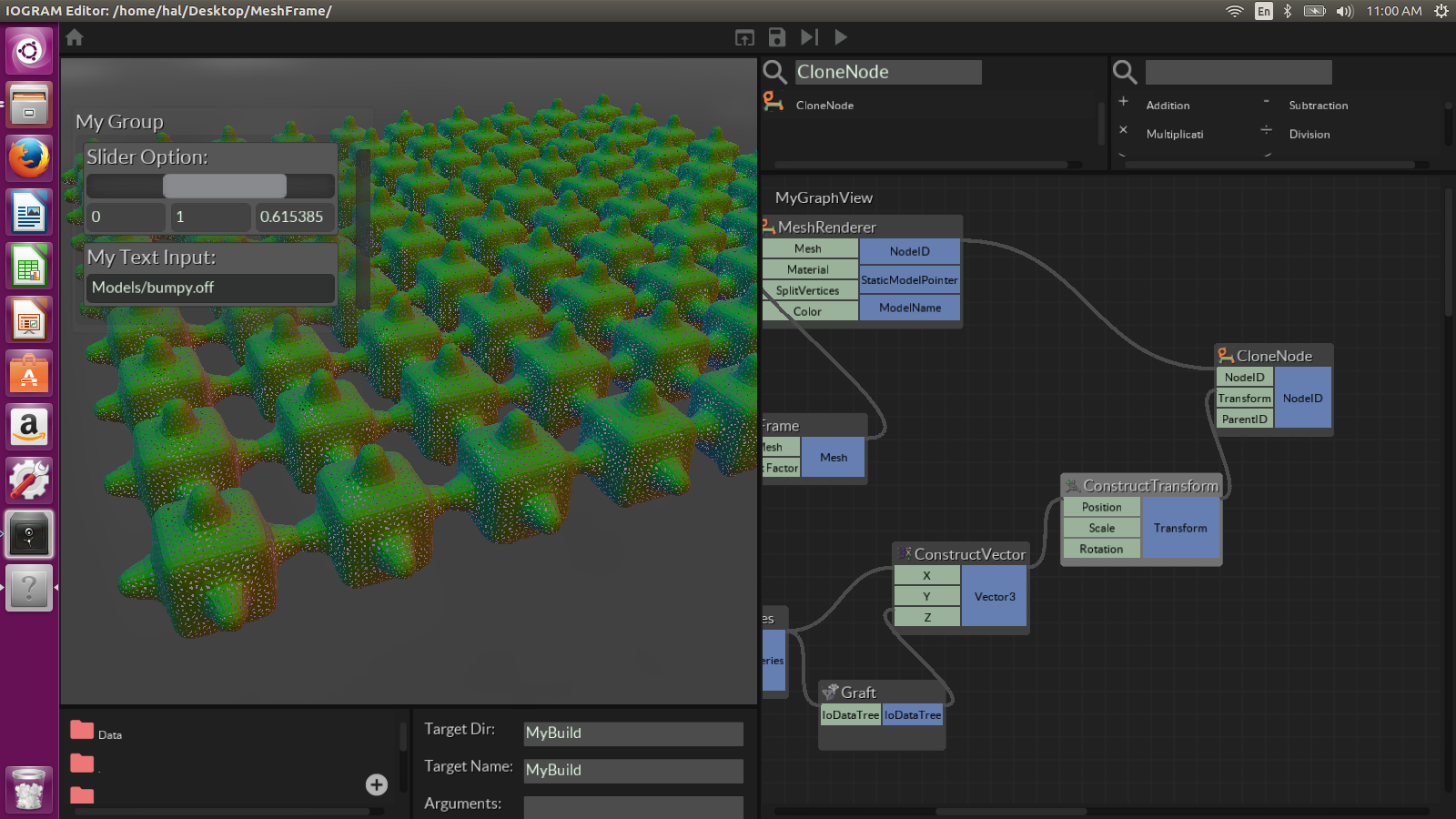Screen dimensions: 1456x819
Task: Select the CloneNode search result item
Action: coord(824,106)
